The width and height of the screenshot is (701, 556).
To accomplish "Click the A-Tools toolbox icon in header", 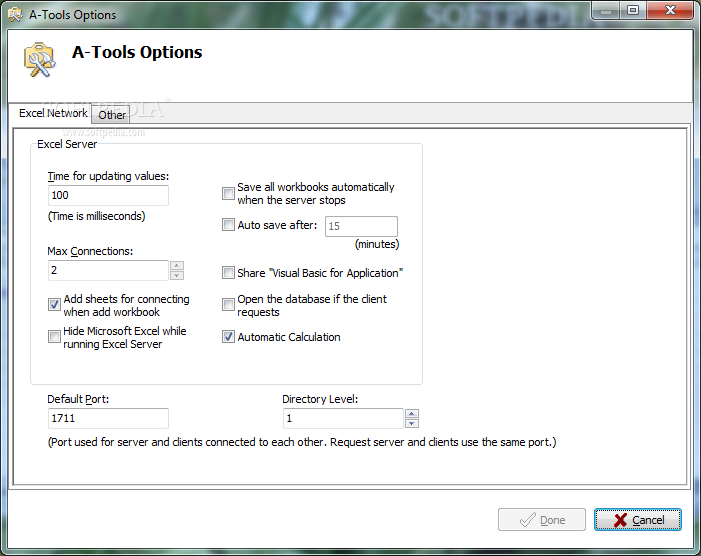I will coord(40,60).
